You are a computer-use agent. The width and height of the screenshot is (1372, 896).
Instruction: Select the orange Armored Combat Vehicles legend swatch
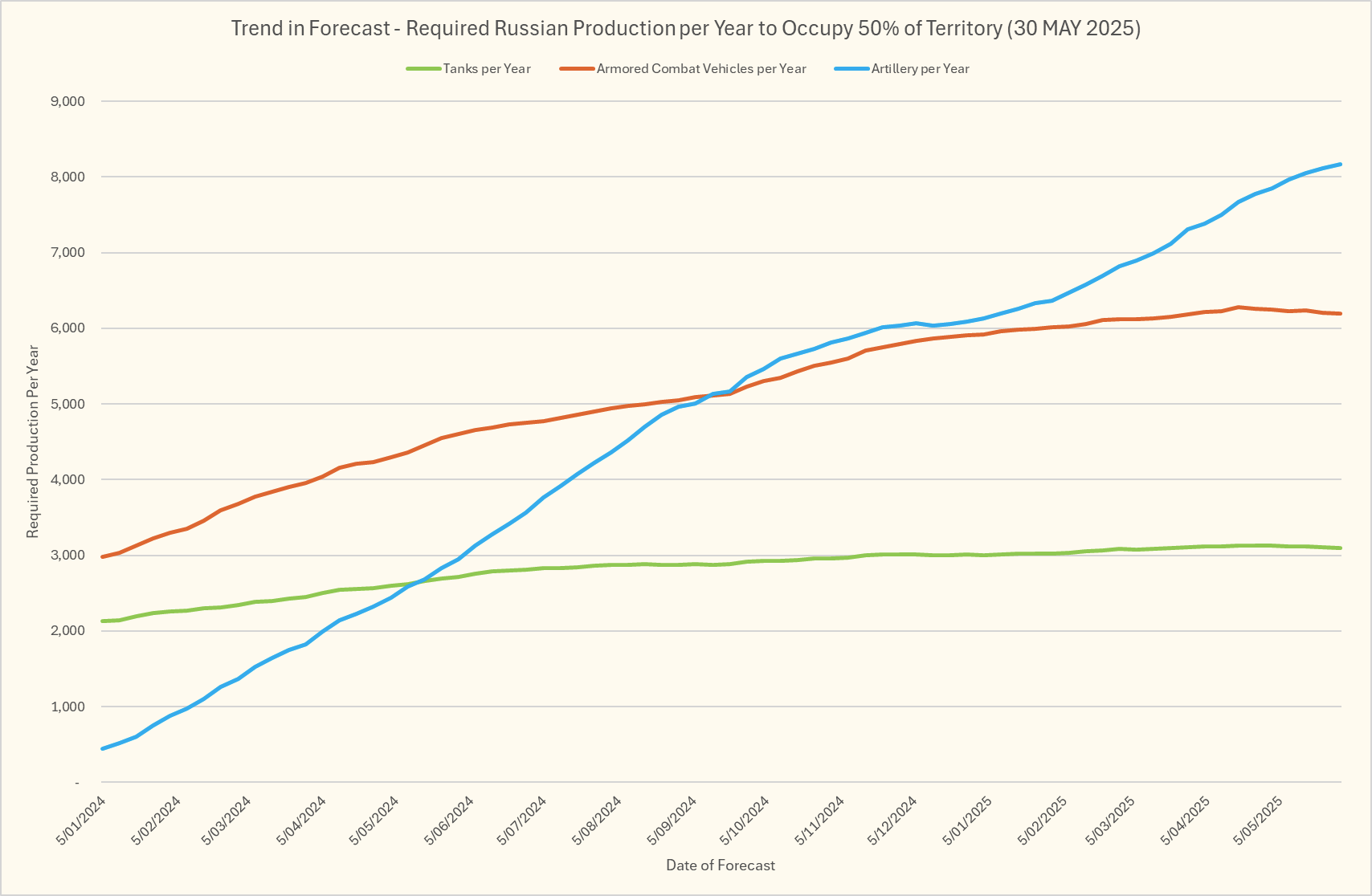[577, 69]
